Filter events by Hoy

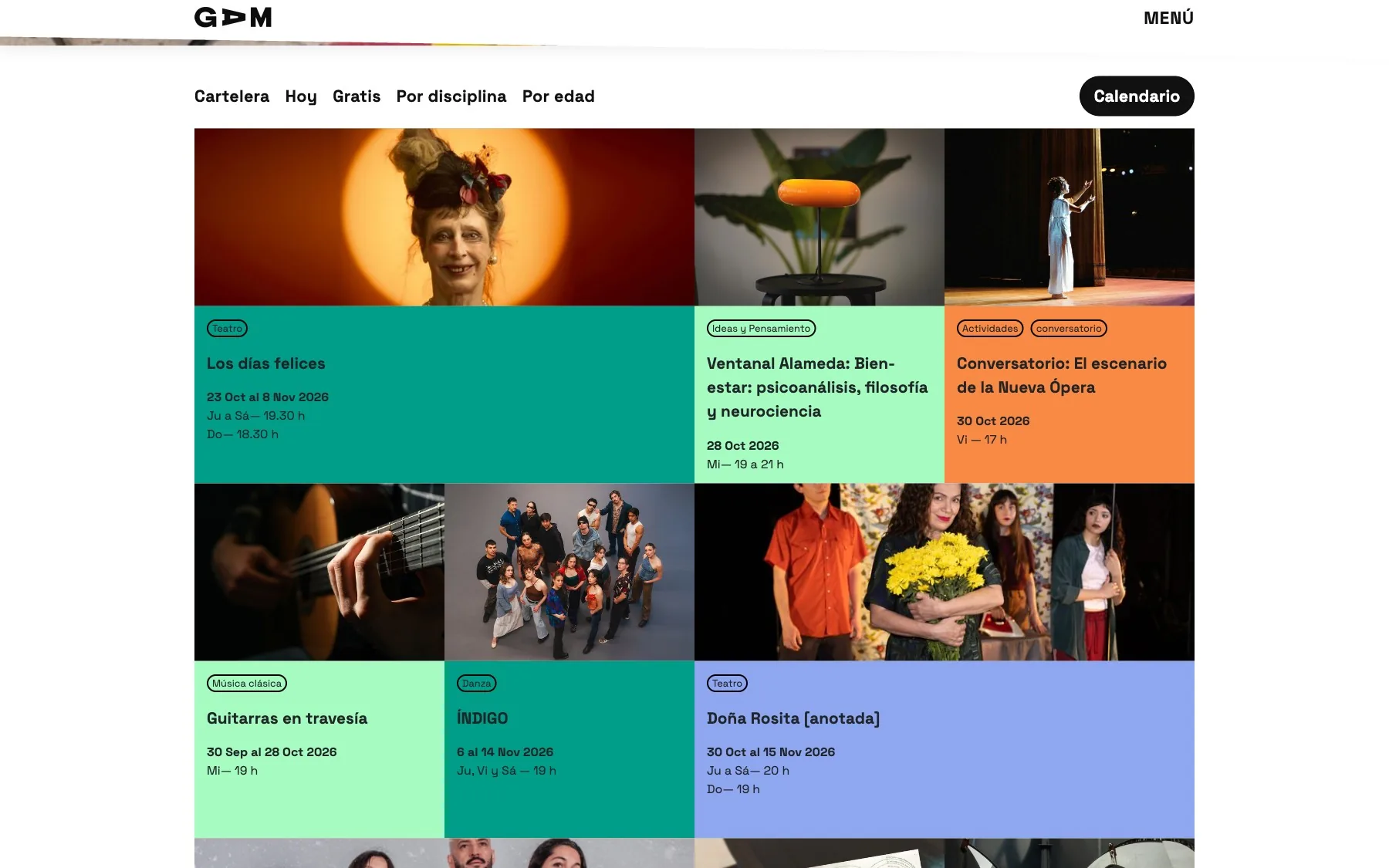tap(301, 96)
